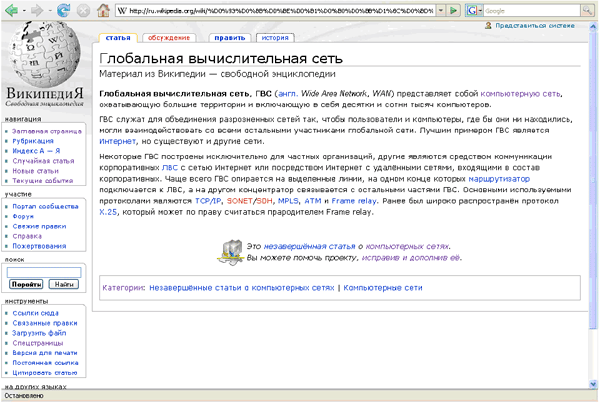Open the Цитировать статью link
This screenshot has height=403, width=600.
[x=44, y=373]
